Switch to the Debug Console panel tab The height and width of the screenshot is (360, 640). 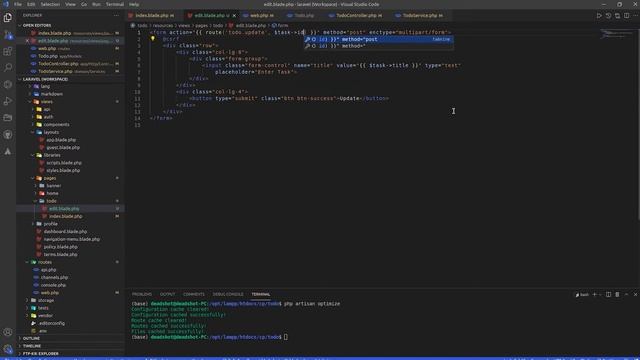click(228, 294)
